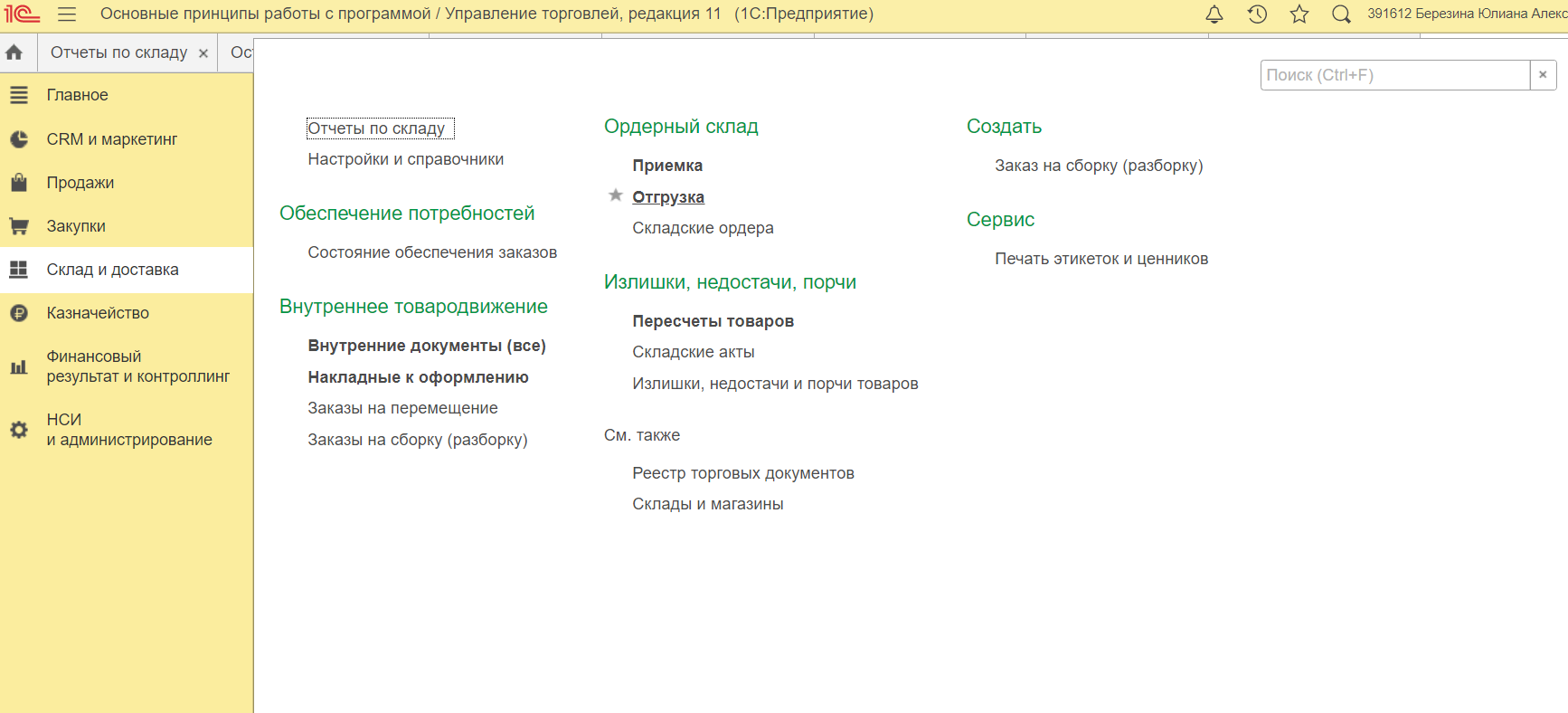Open Пересчеты товаров link

coord(713,321)
